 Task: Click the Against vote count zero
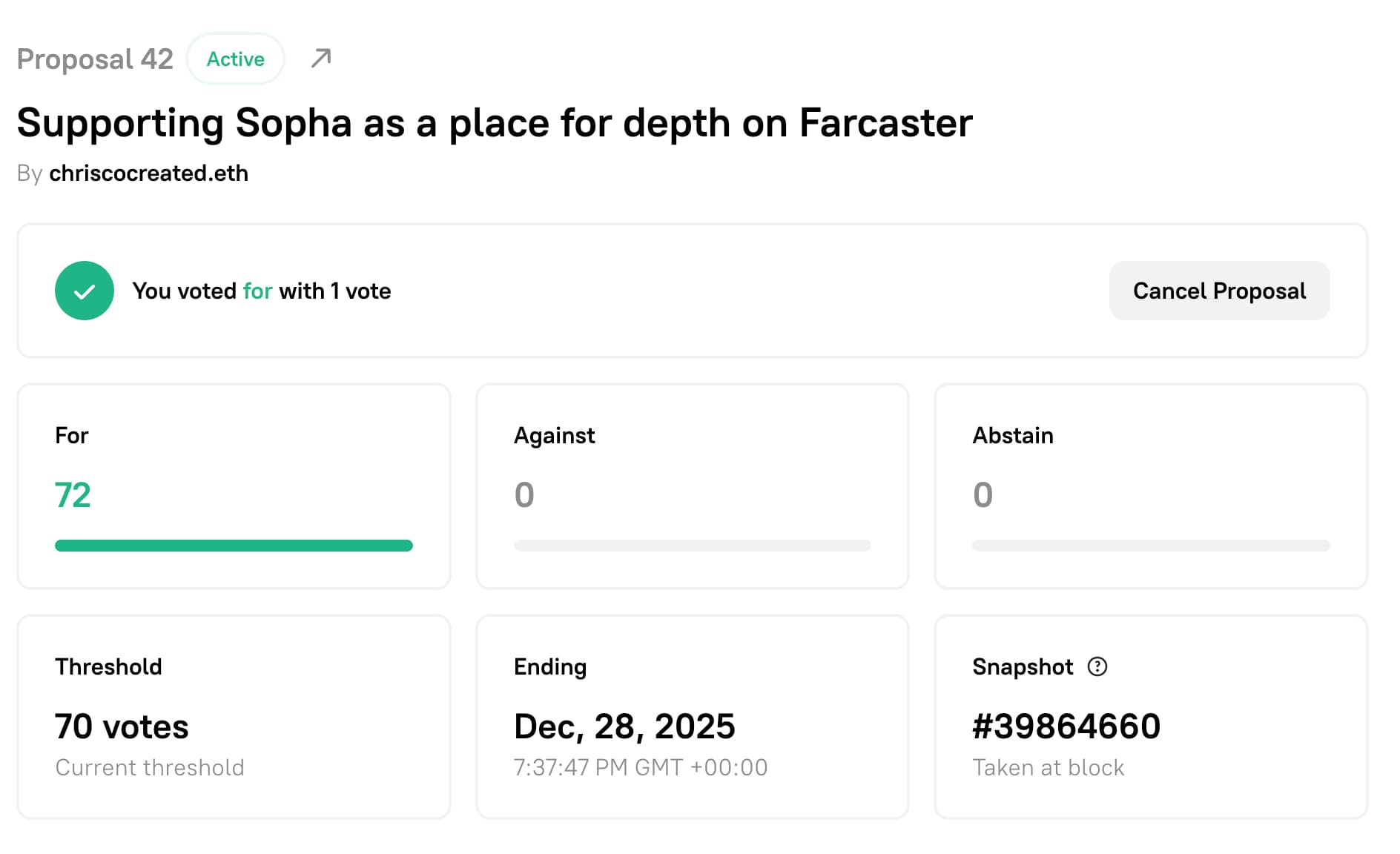click(524, 495)
